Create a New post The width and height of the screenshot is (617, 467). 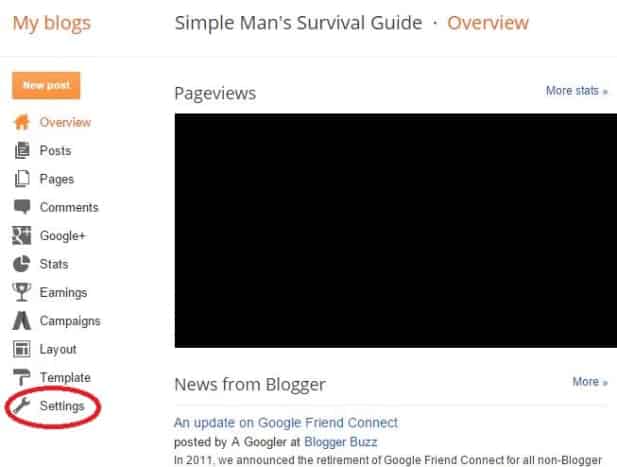46,85
